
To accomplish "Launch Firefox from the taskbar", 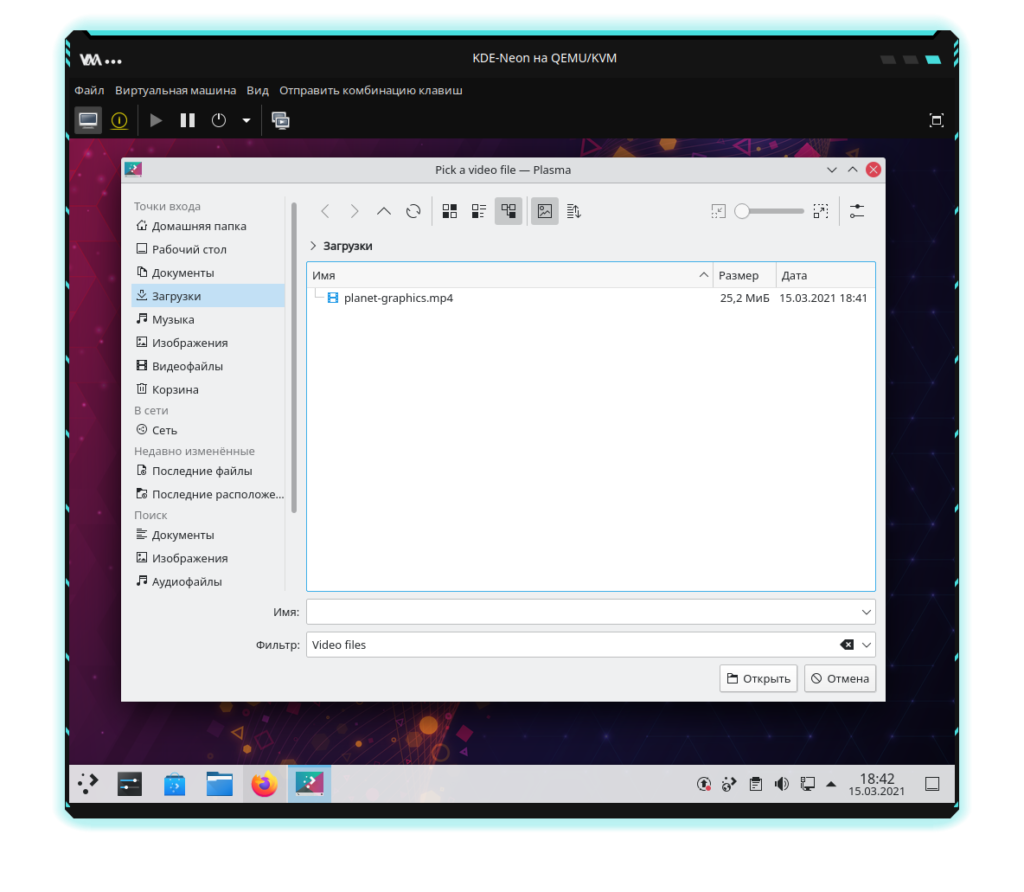I will (x=264, y=785).
